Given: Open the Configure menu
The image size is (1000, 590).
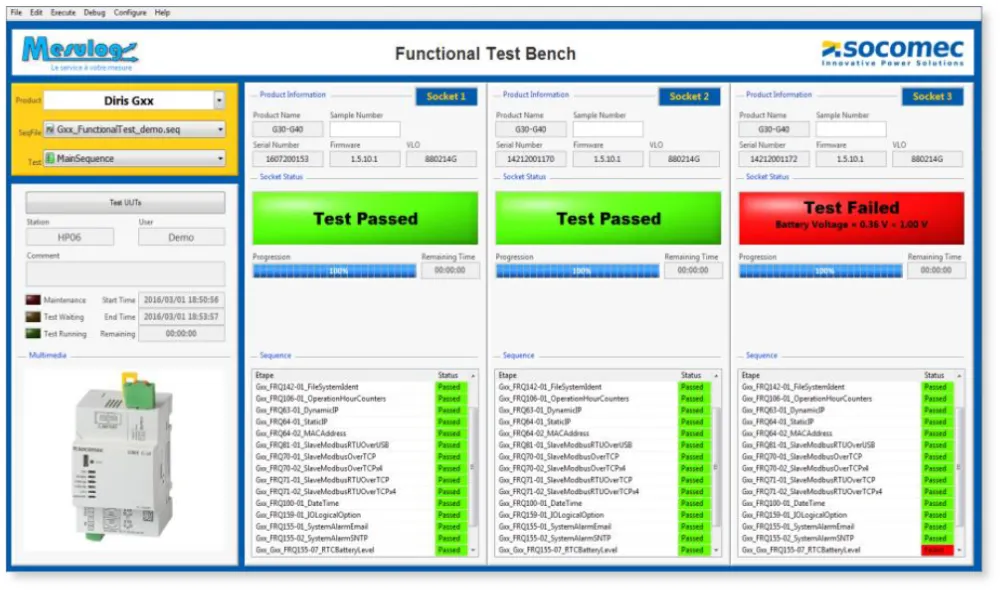Looking at the screenshot, I should (x=130, y=12).
